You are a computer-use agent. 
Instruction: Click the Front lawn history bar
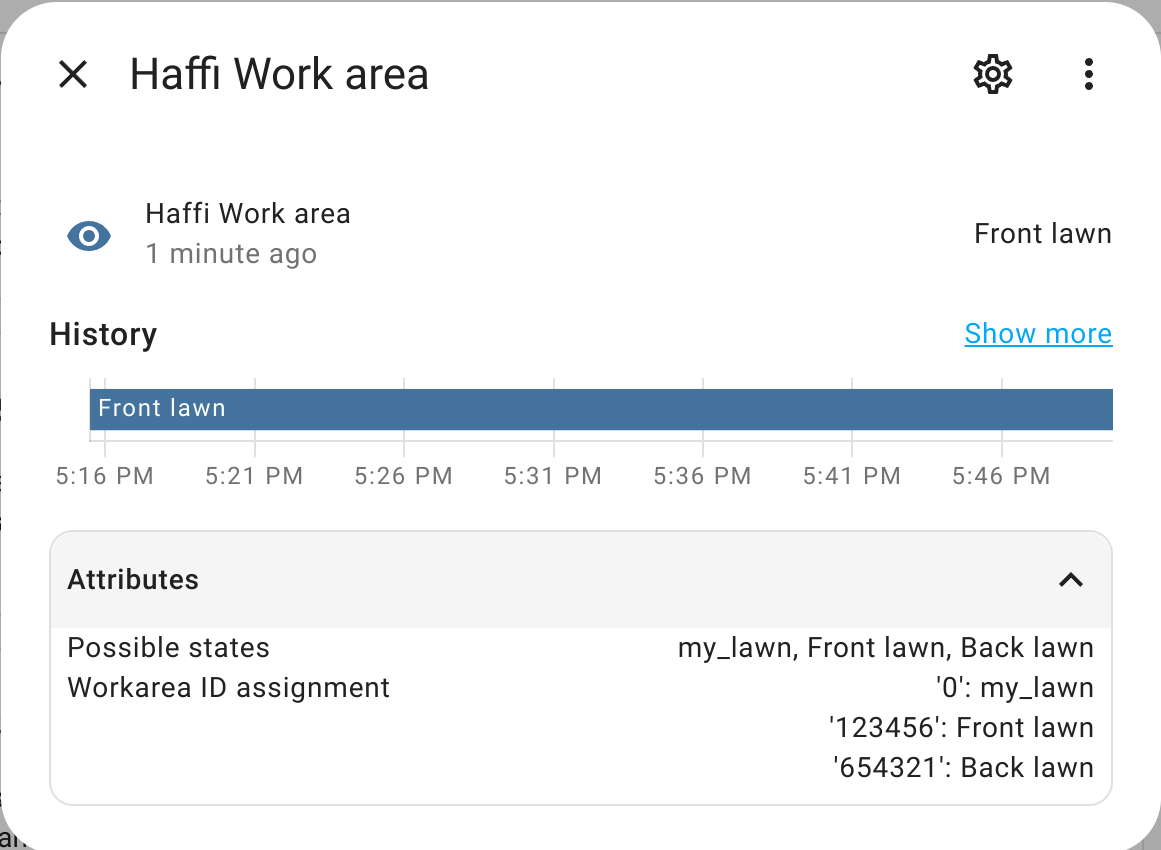click(x=600, y=409)
